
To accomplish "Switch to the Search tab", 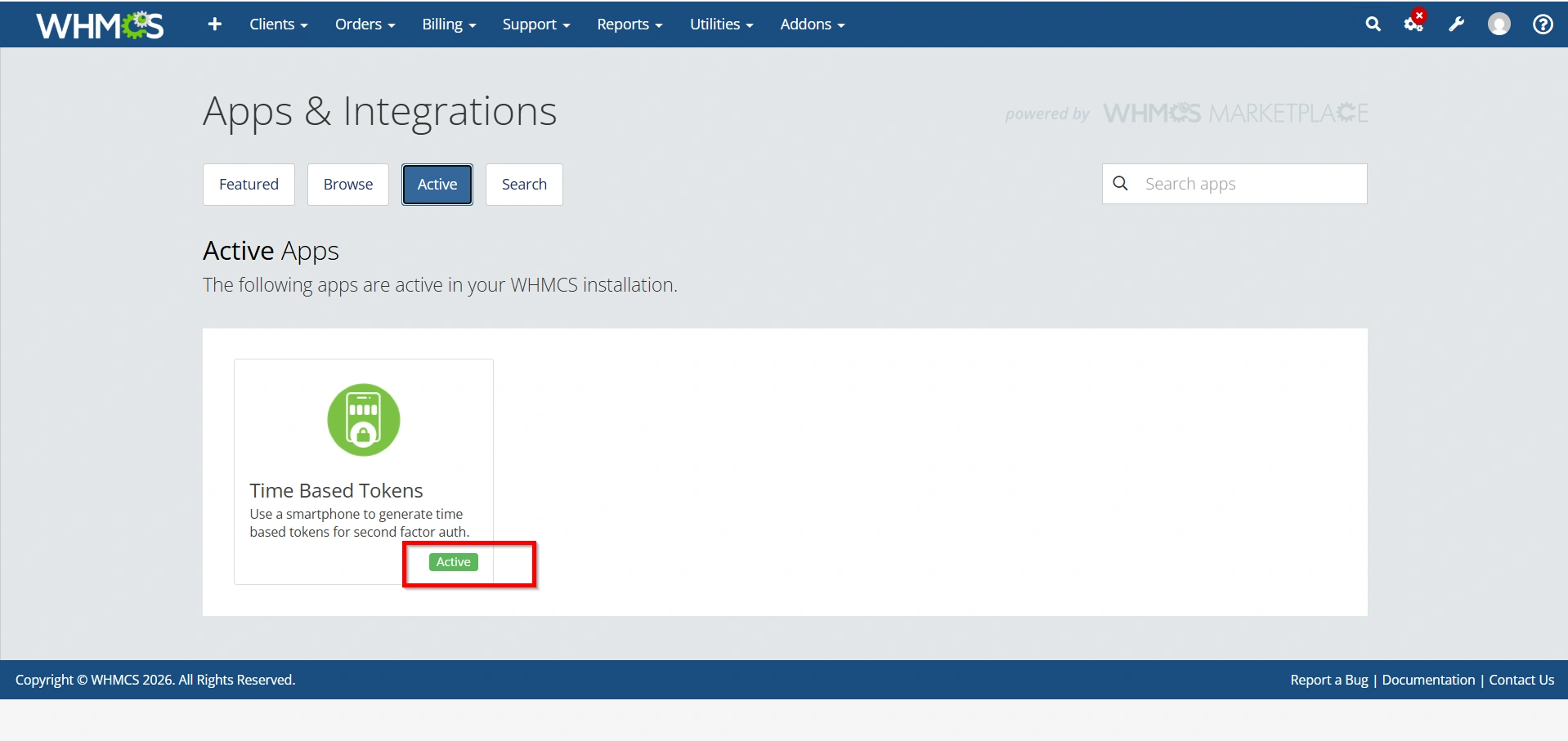I will pyautogui.click(x=524, y=185).
